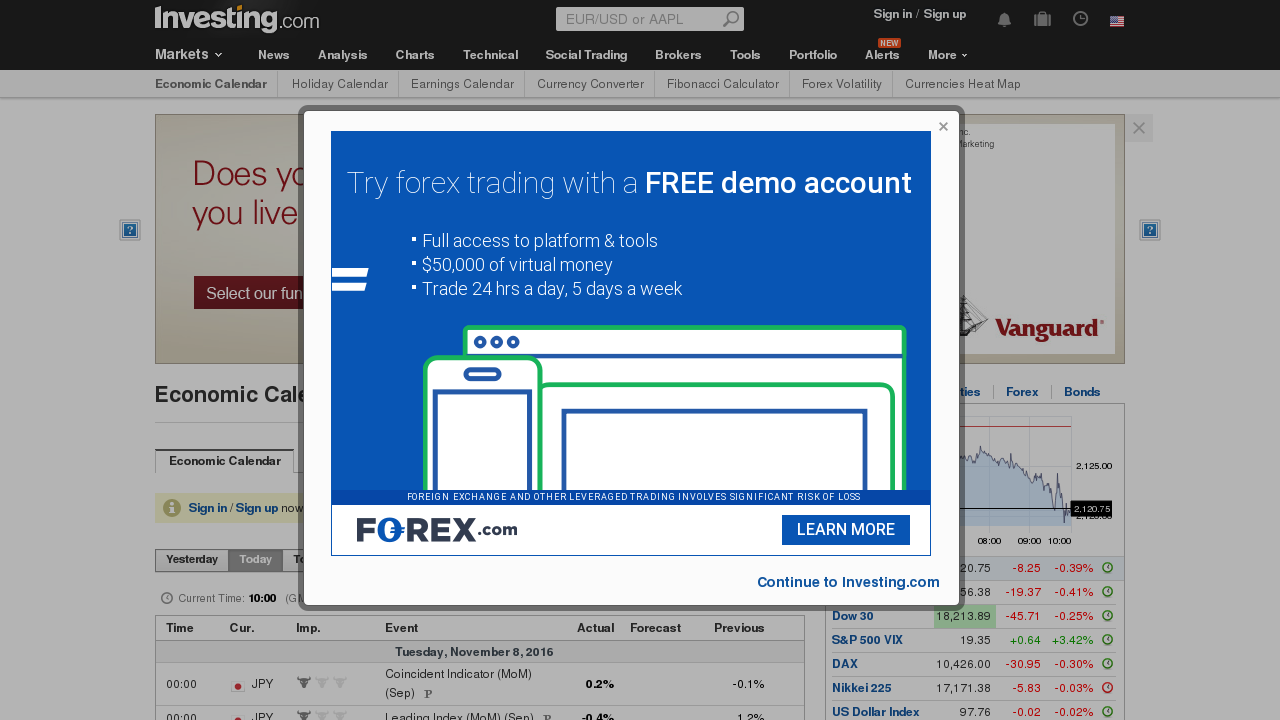Screen dimensions: 1280x720
Task: Click the info icon beside Sign in notice
Action: point(172,508)
